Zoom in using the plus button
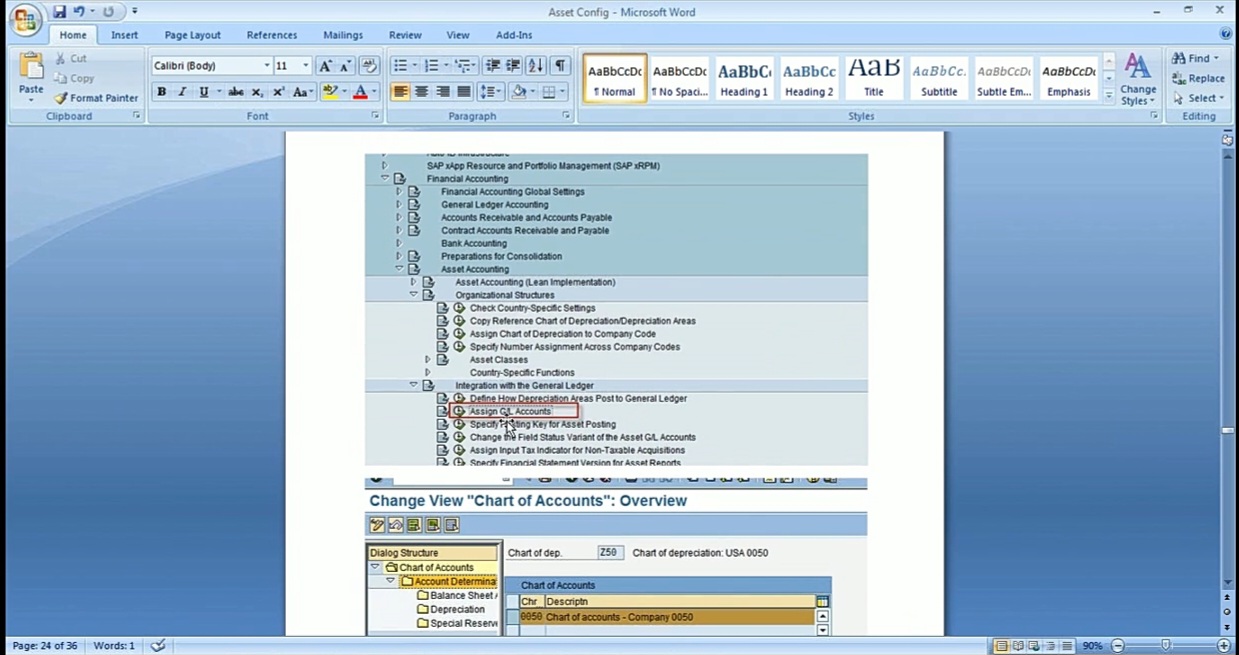Screen dimensions: 1239x655 pos(1224,646)
